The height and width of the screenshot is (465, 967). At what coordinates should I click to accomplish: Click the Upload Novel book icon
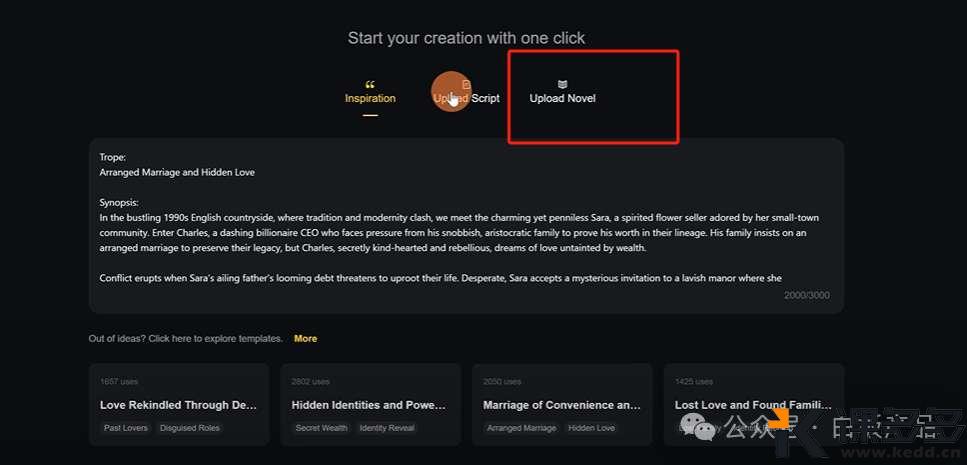click(562, 85)
